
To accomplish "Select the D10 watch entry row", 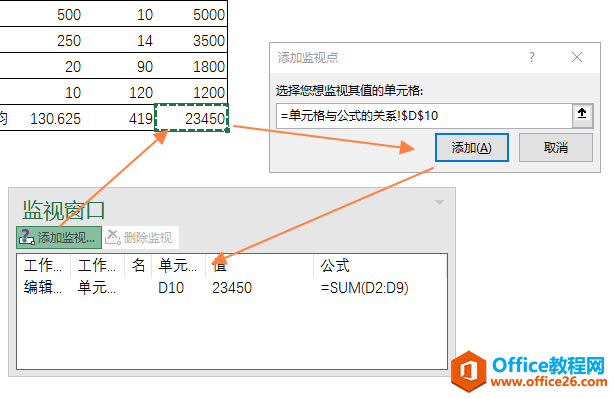I will pyautogui.click(x=232, y=288).
